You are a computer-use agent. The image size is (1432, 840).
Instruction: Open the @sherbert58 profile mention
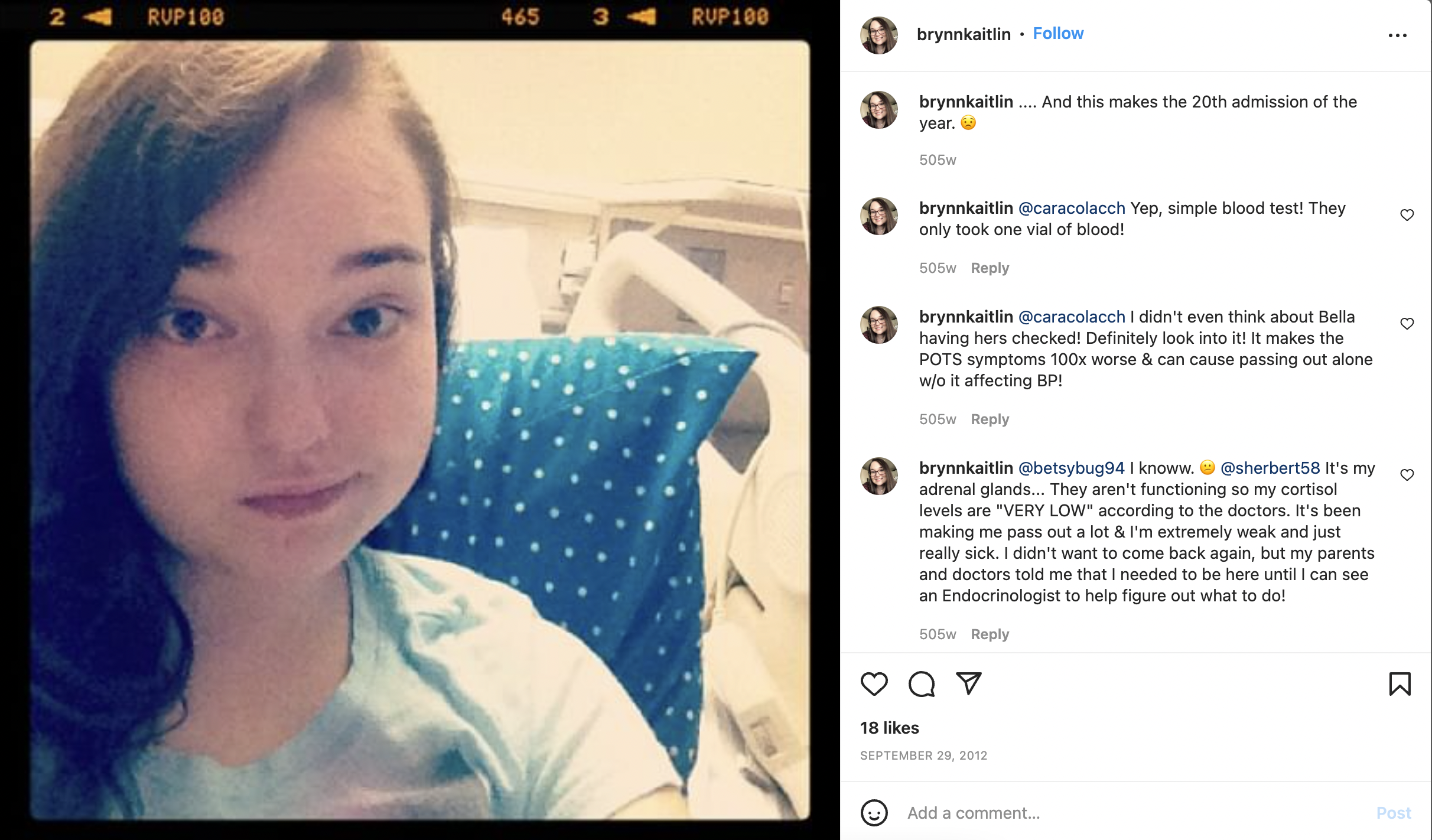[x=1270, y=468]
